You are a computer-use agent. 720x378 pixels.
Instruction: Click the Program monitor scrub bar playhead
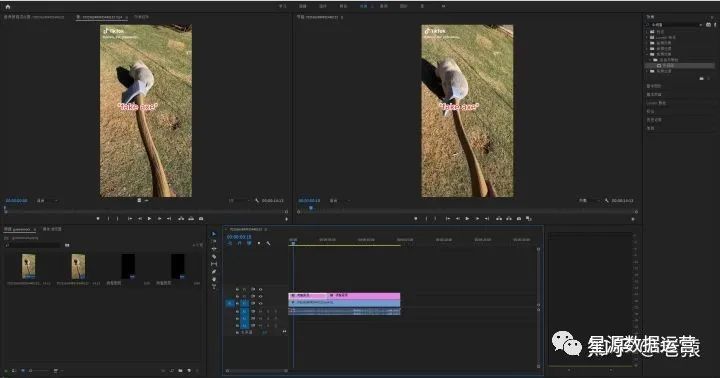[311, 209]
